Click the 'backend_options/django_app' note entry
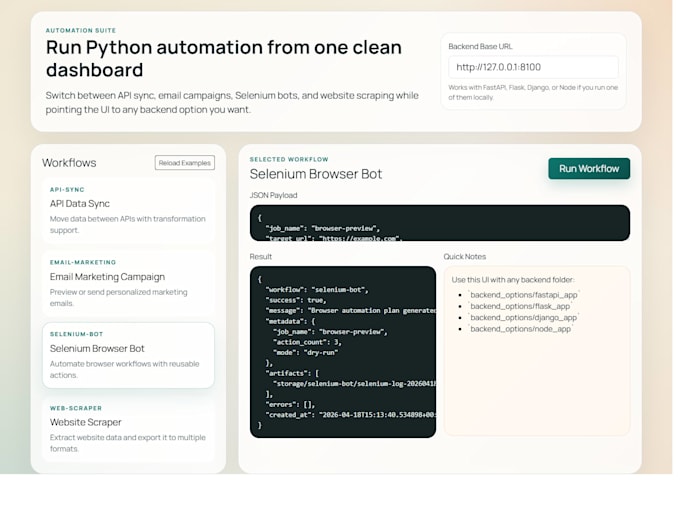This screenshot has width=680, height=519. tap(523, 317)
